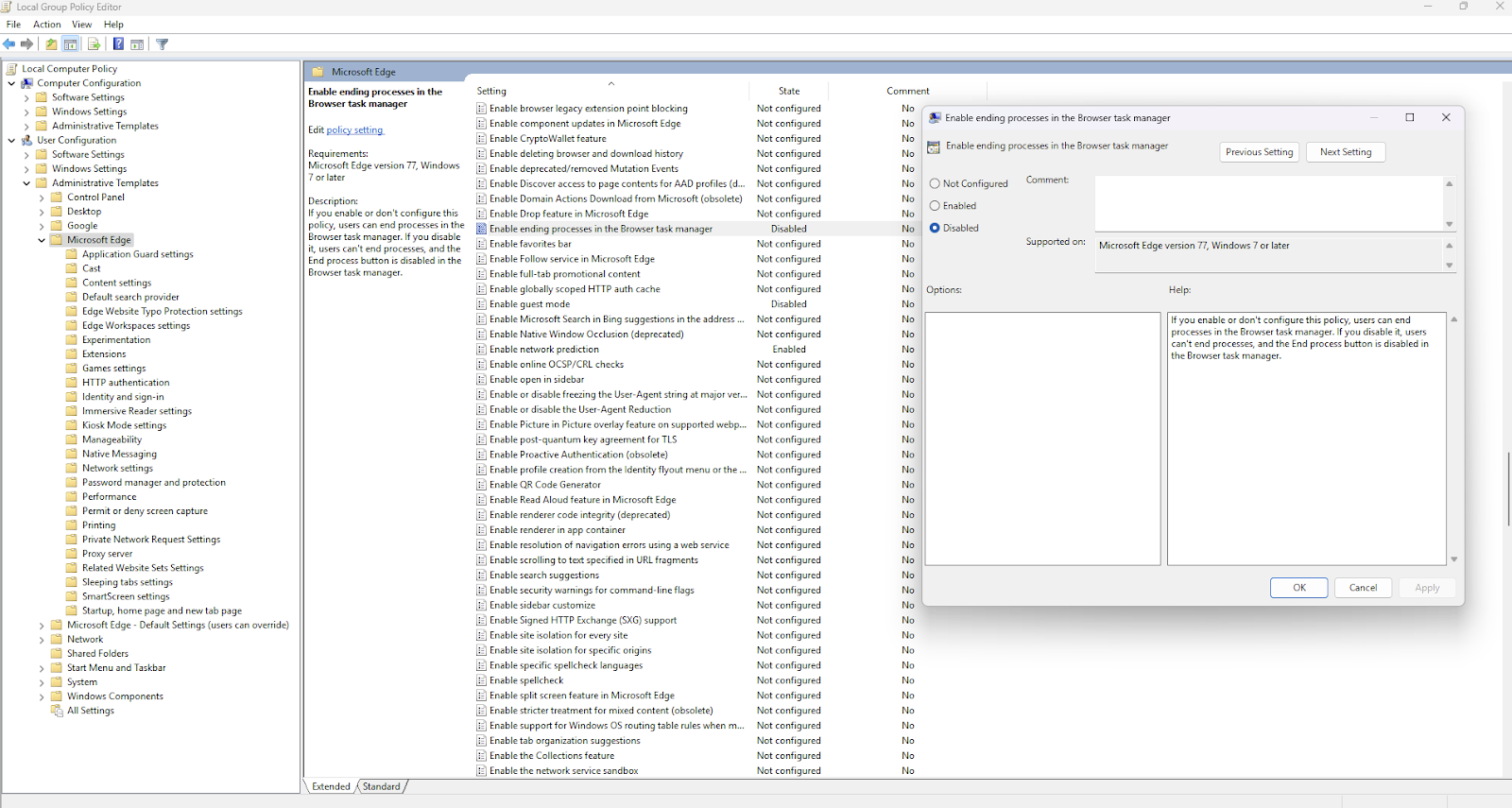Collapse the User Configuration node
Image resolution: width=1512 pixels, height=808 pixels.
(11, 140)
